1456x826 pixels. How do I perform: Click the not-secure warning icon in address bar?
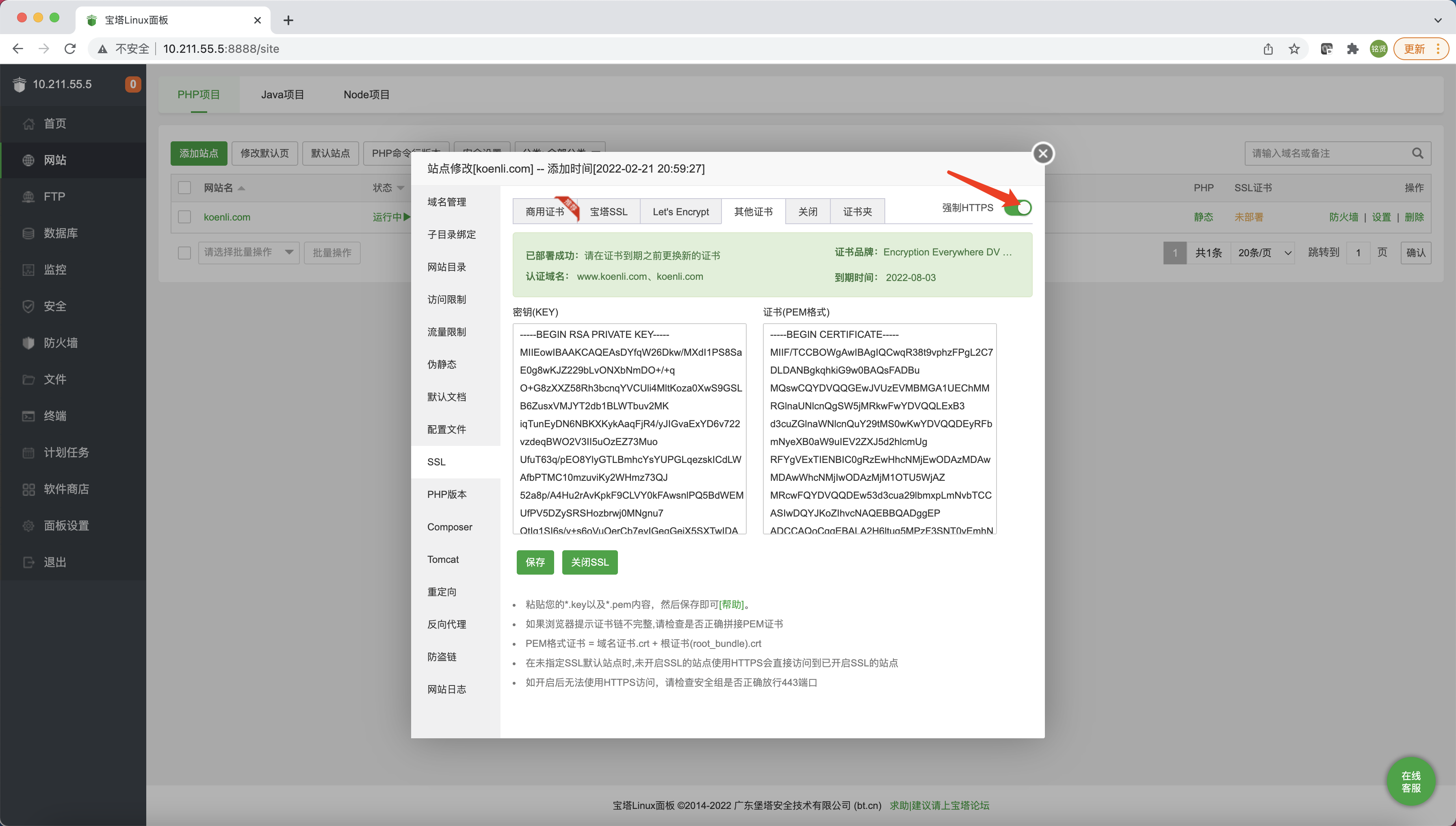click(x=102, y=49)
